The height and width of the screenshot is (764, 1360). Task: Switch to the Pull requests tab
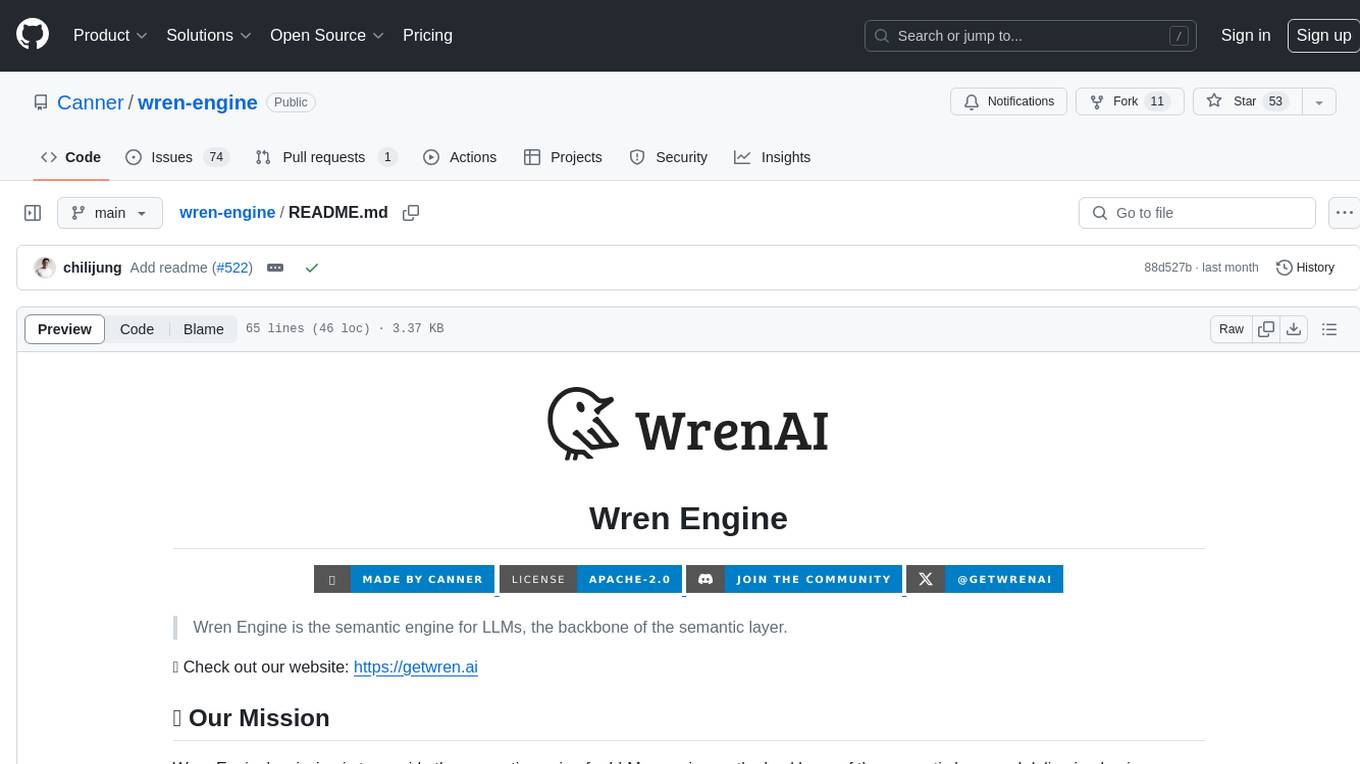pos(326,157)
